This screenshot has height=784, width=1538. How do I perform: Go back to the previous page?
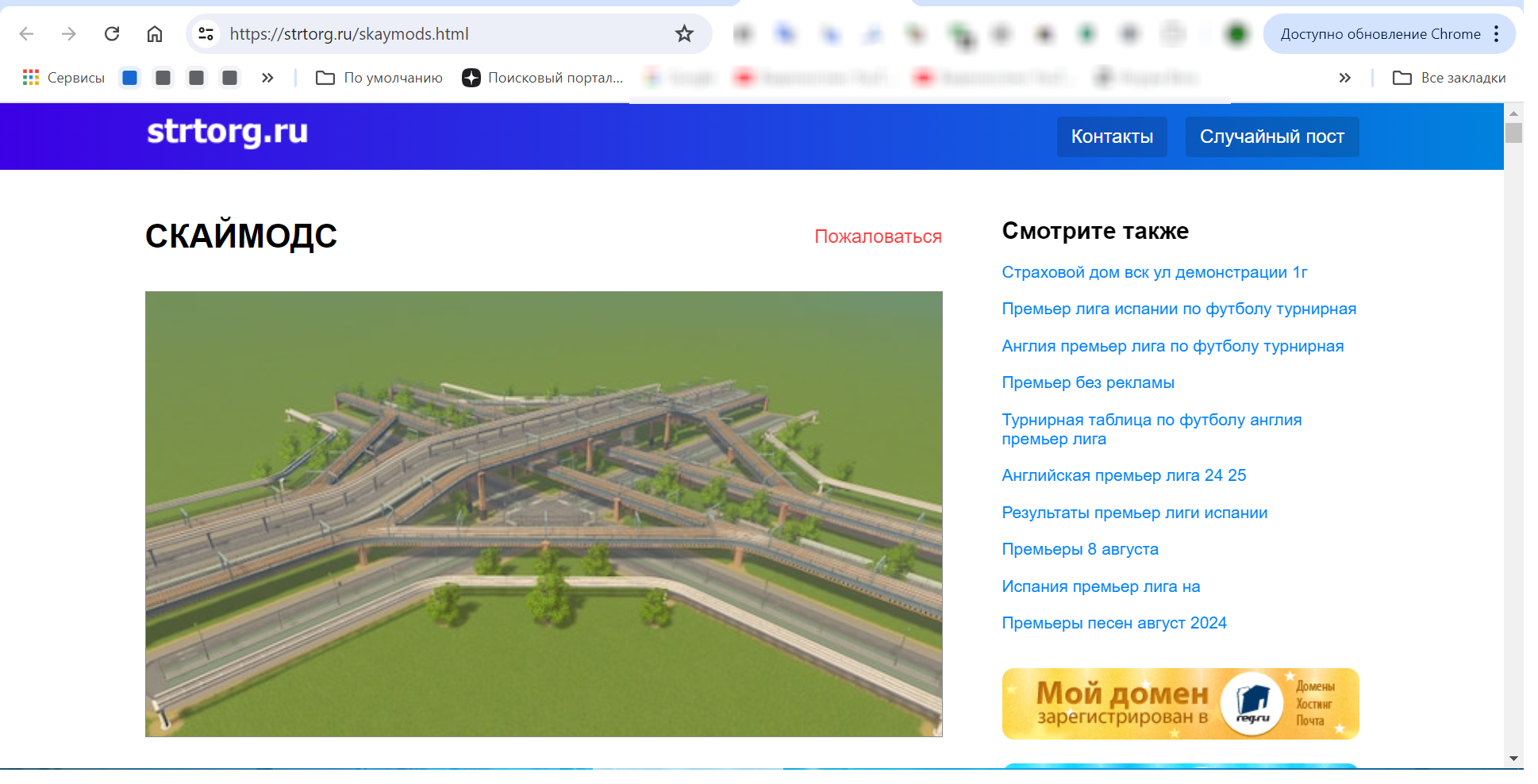(26, 33)
